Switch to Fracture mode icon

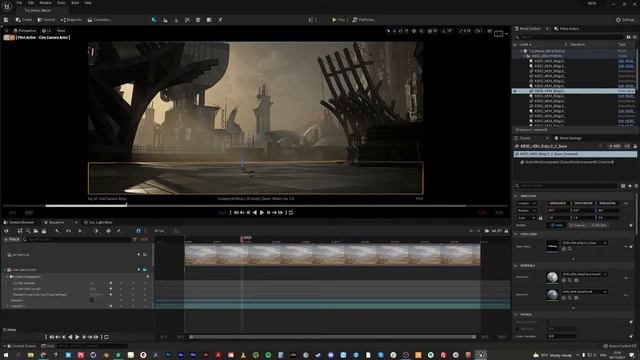pos(198,20)
